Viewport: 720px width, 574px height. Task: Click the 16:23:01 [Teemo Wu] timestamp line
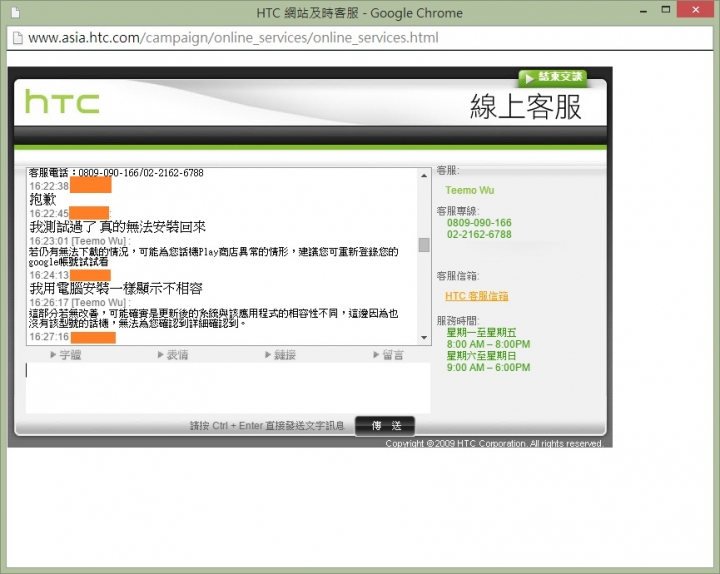click(x=80, y=241)
